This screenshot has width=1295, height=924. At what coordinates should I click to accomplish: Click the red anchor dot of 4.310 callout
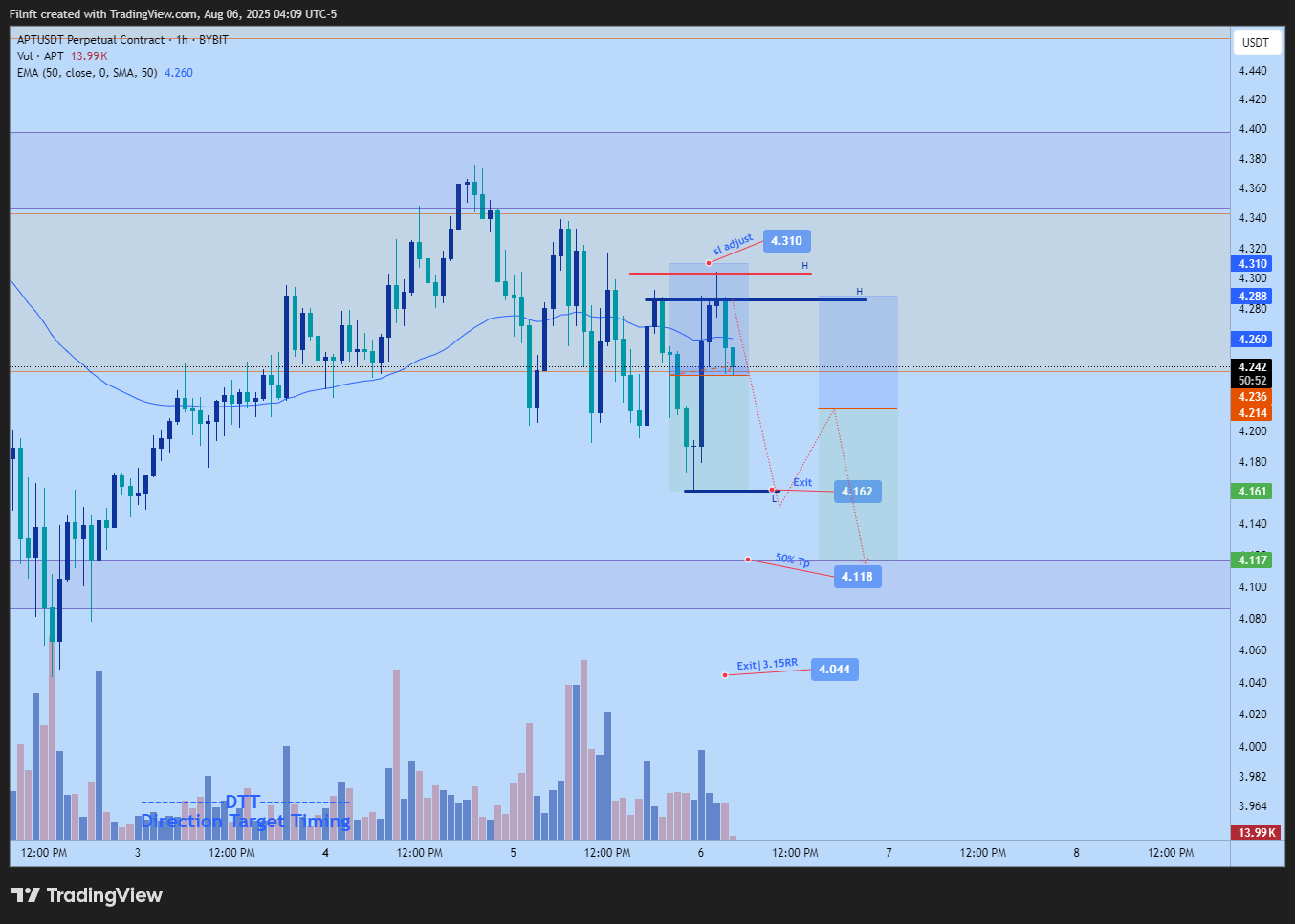click(x=709, y=262)
